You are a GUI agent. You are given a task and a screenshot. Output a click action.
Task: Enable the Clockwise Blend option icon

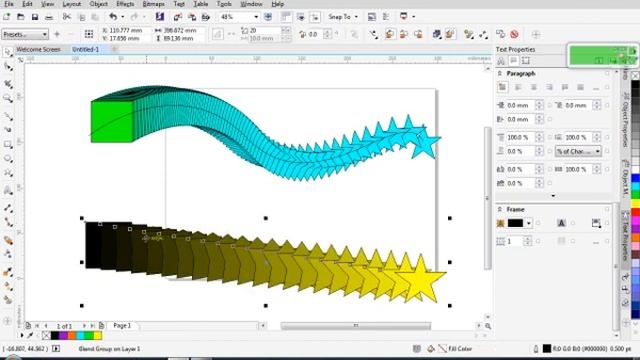pos(404,34)
